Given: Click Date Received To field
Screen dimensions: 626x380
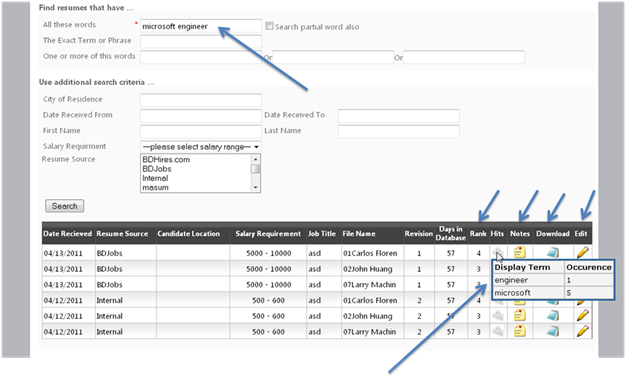Looking at the screenshot, I should click(x=398, y=116).
